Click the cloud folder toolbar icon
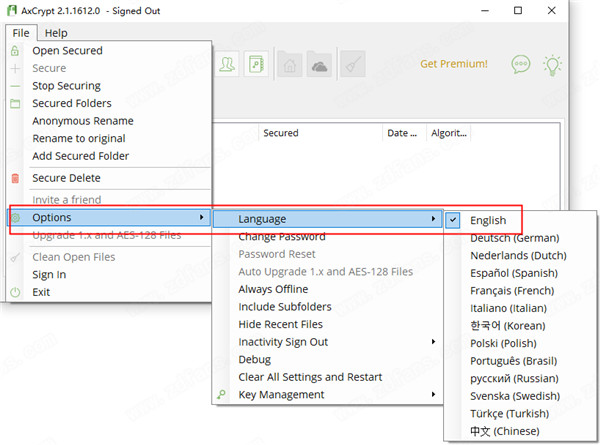This screenshot has width=600, height=445. click(319, 64)
